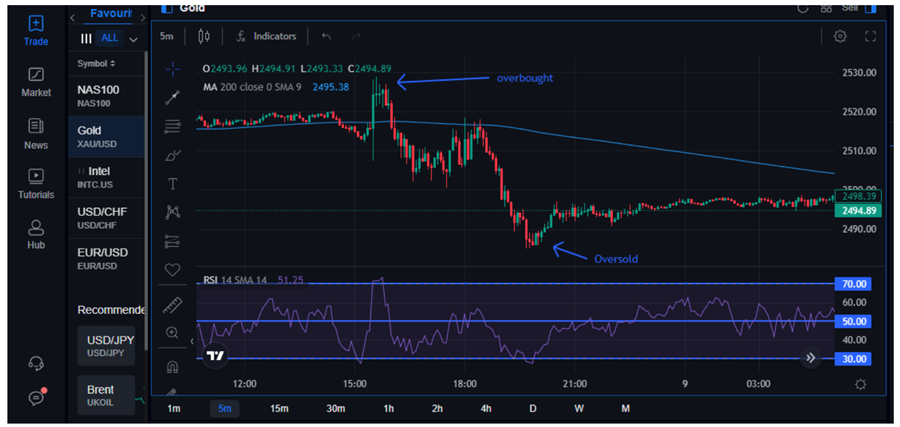Pick the text annotation tool
Screen dimensions: 900x427
coord(173,184)
